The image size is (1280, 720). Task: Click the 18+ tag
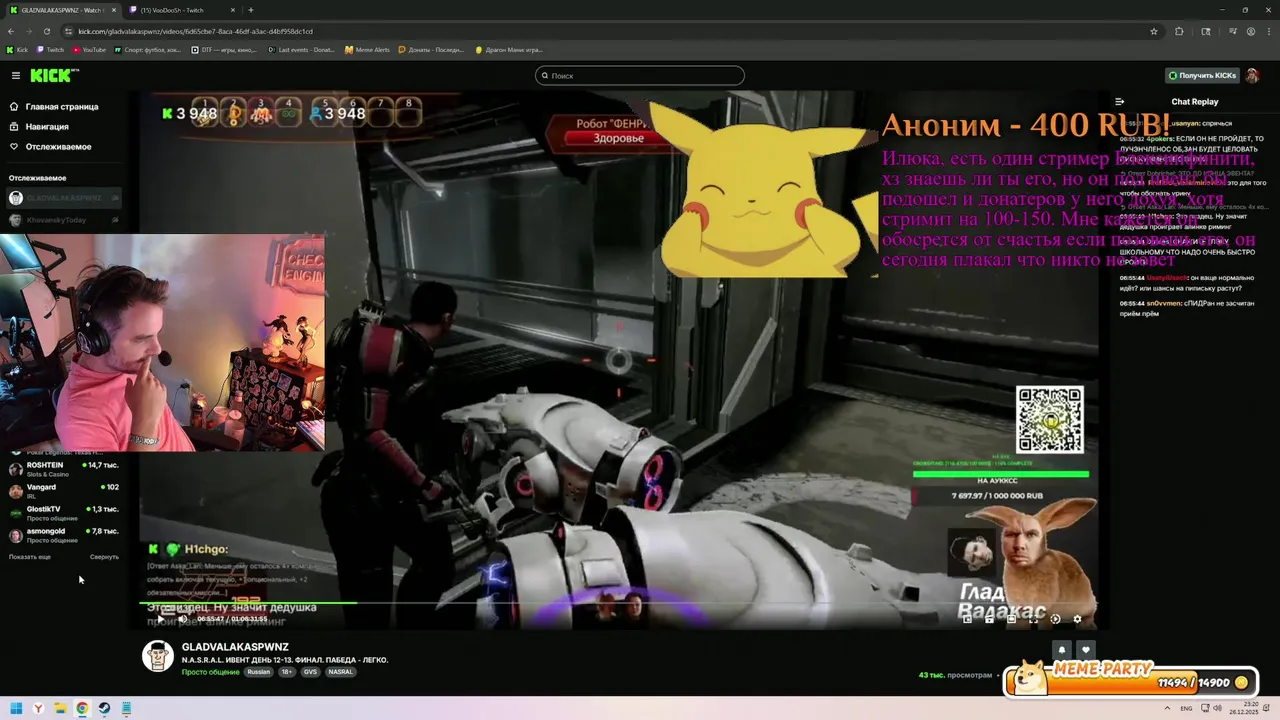tap(286, 672)
